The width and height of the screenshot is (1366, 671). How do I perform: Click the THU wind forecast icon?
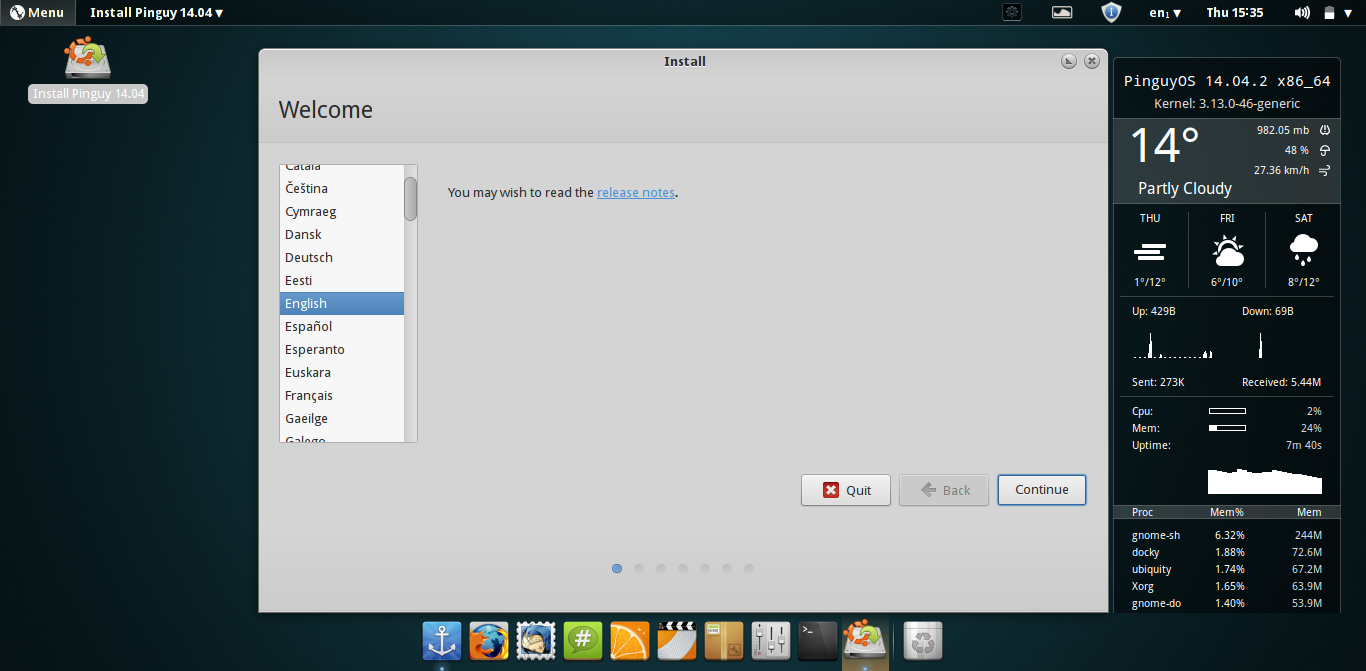(1150, 250)
